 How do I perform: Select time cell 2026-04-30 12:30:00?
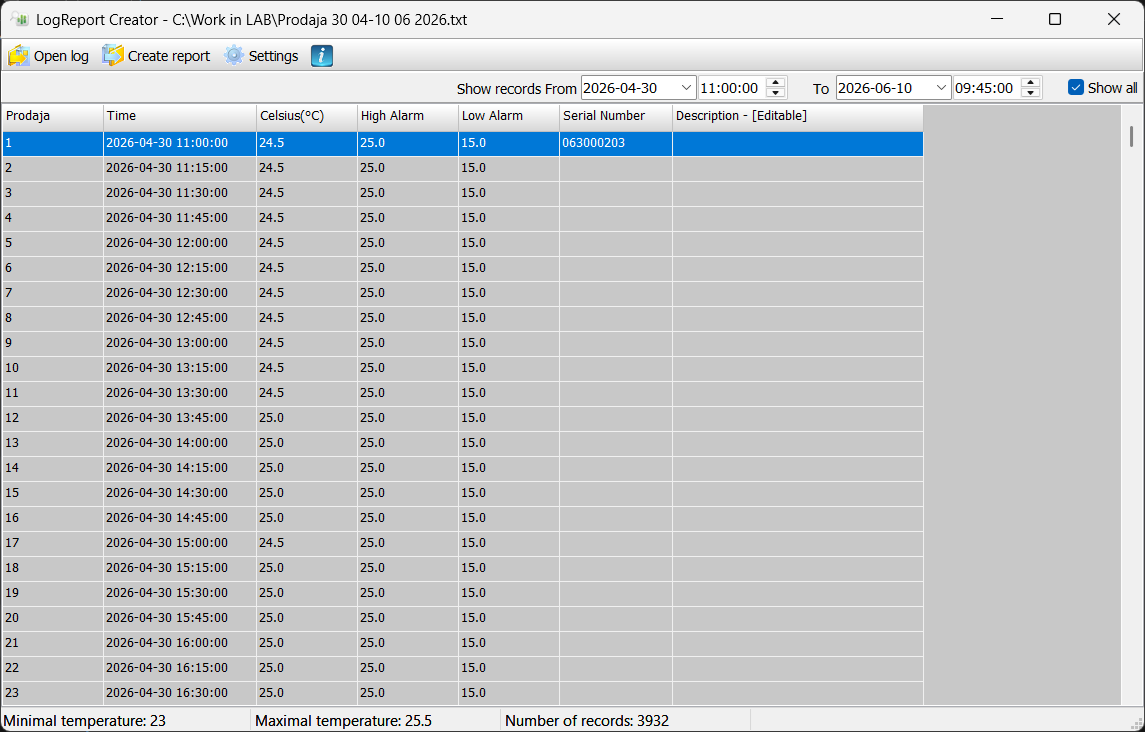(x=180, y=293)
